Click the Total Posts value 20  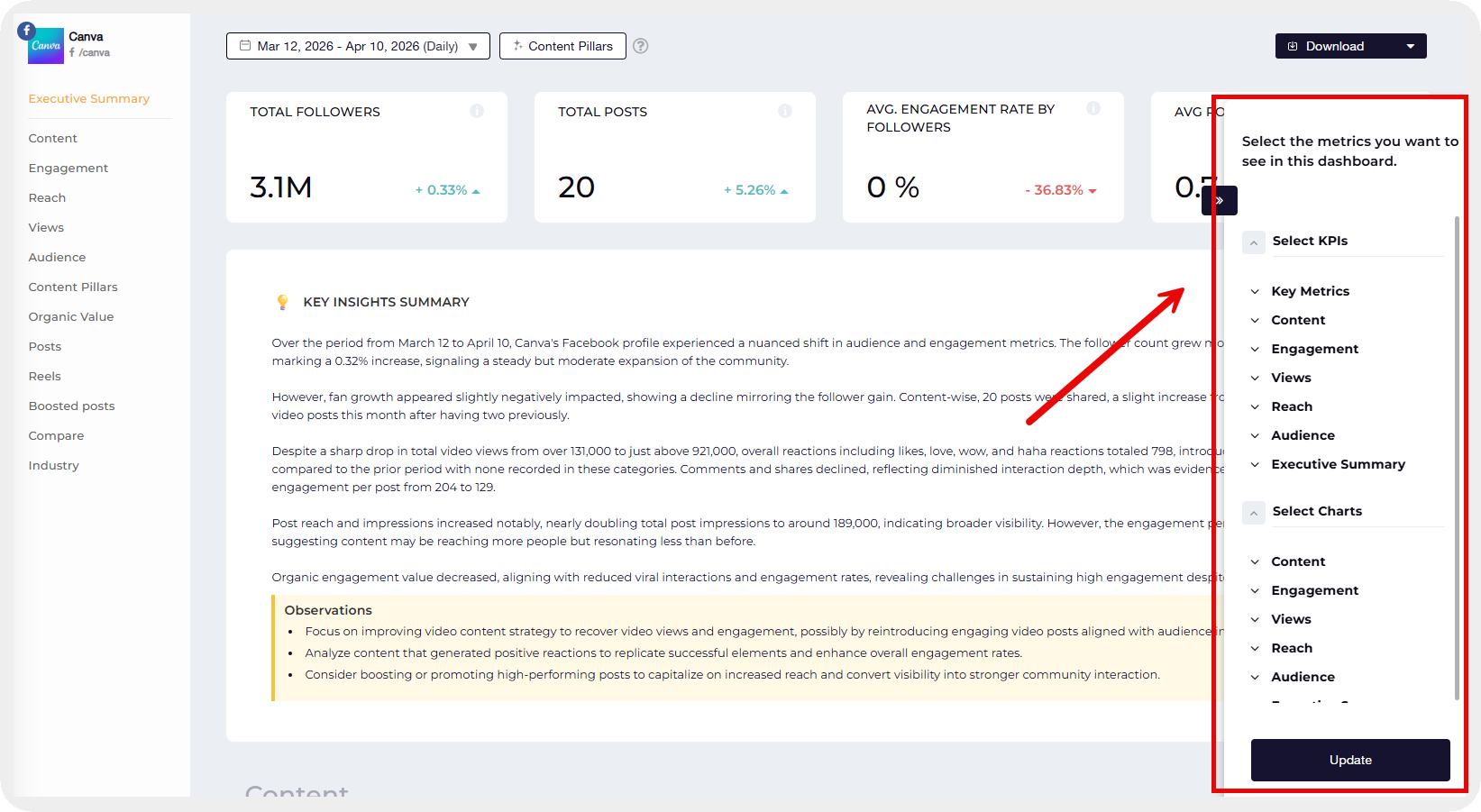click(x=576, y=187)
